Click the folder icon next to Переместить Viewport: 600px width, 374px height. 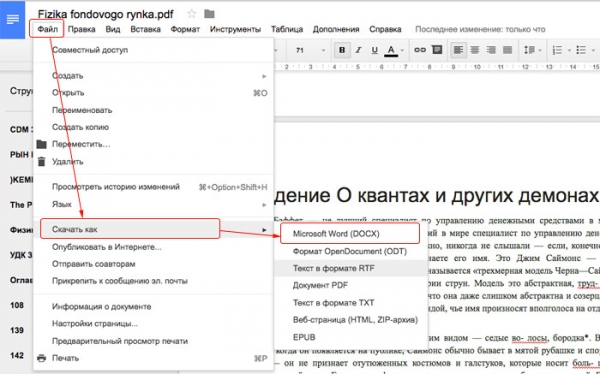point(41,144)
